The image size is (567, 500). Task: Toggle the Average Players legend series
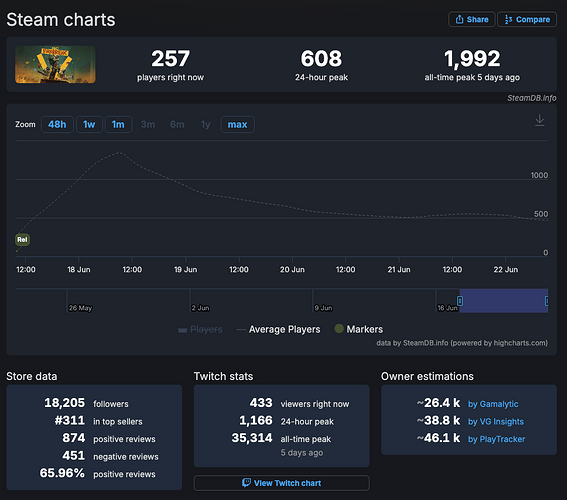tap(278, 329)
